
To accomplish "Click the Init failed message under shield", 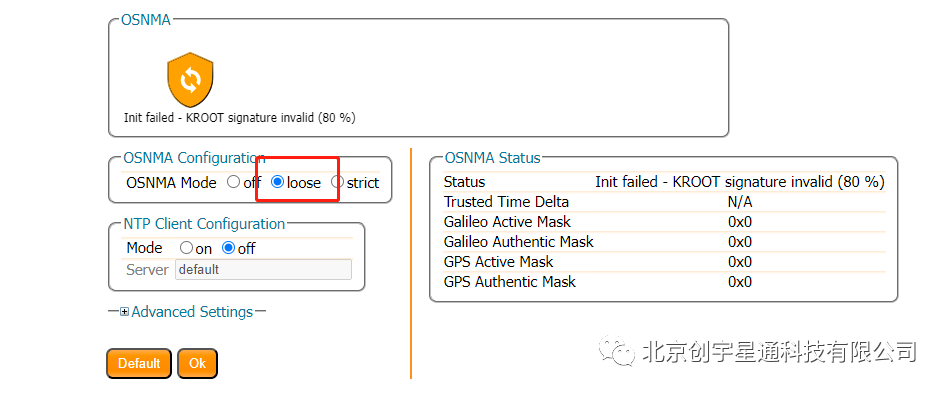I will click(x=239, y=118).
